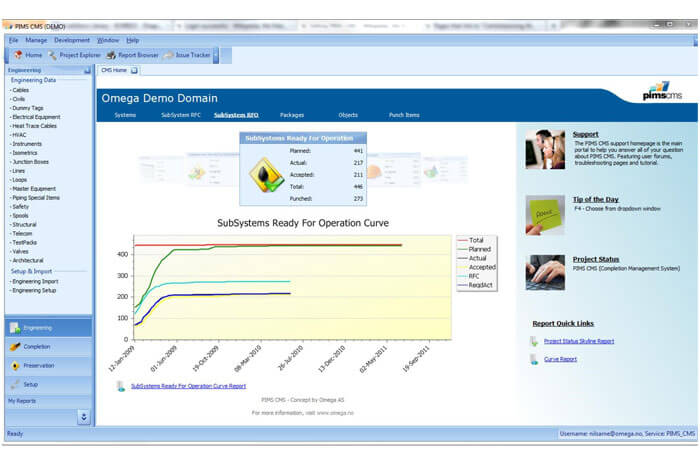Expand the toolbar overflow arrow
The height and width of the screenshot is (465, 700).
click(216, 56)
